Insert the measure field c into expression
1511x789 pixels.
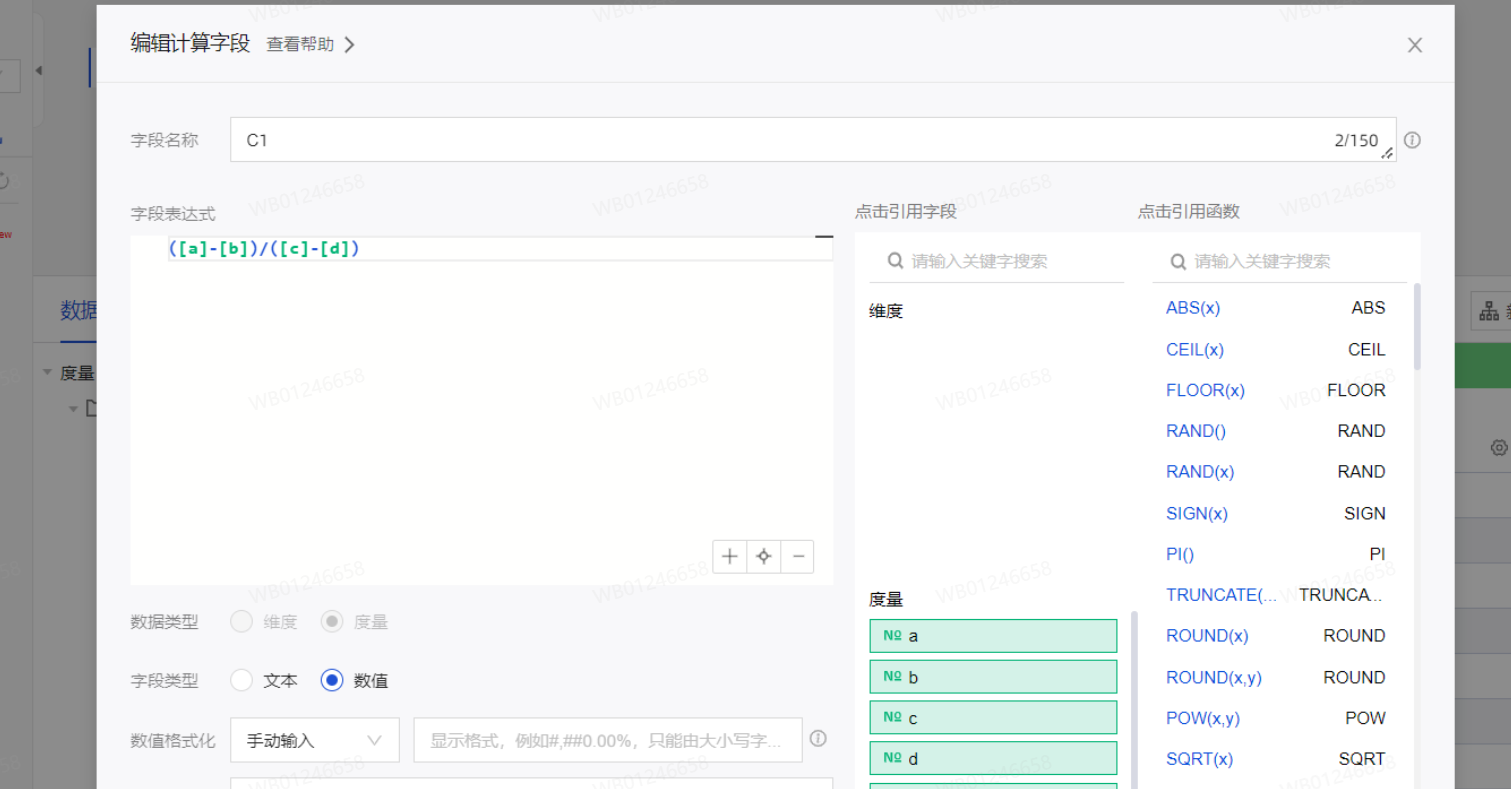click(992, 718)
